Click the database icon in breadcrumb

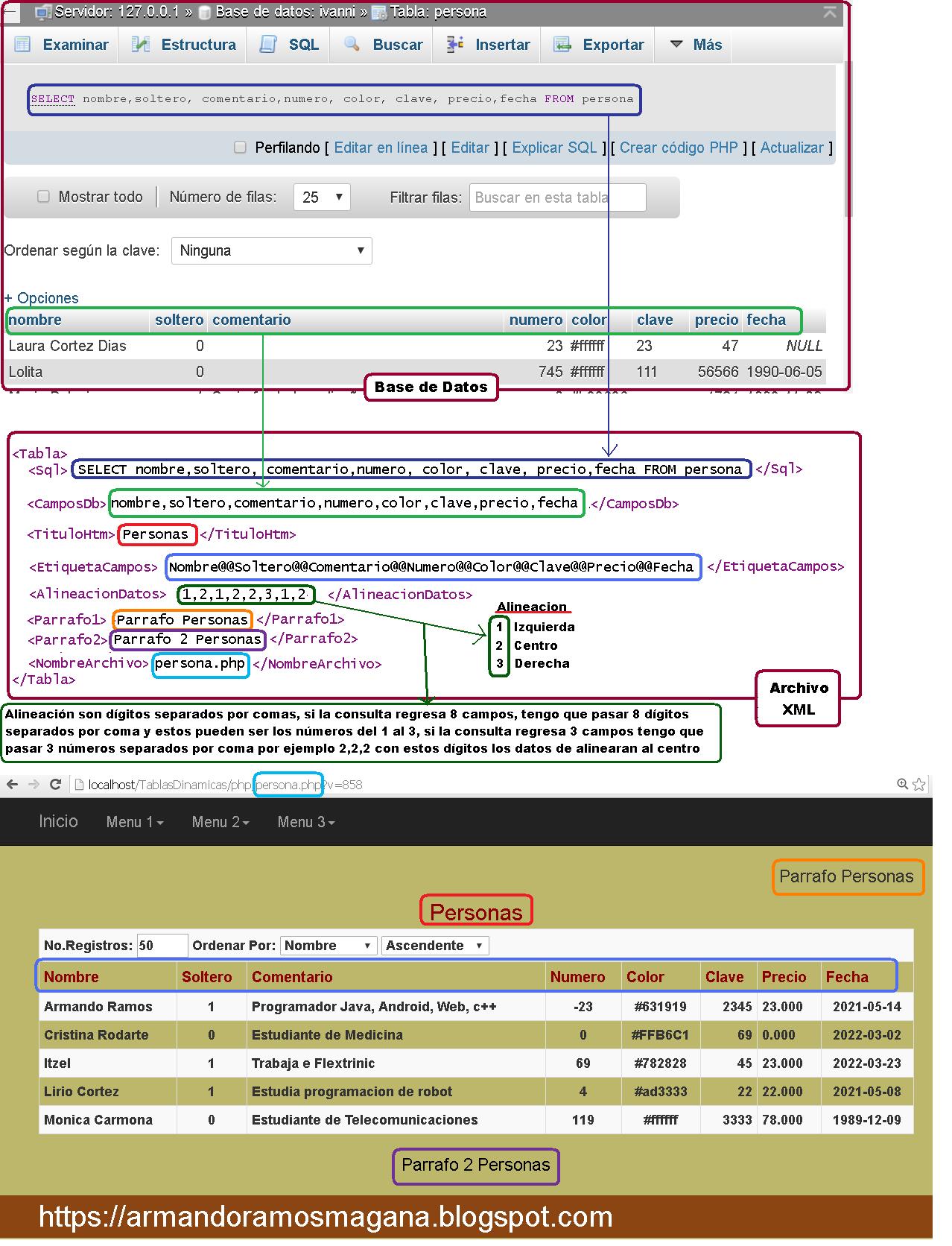204,12
